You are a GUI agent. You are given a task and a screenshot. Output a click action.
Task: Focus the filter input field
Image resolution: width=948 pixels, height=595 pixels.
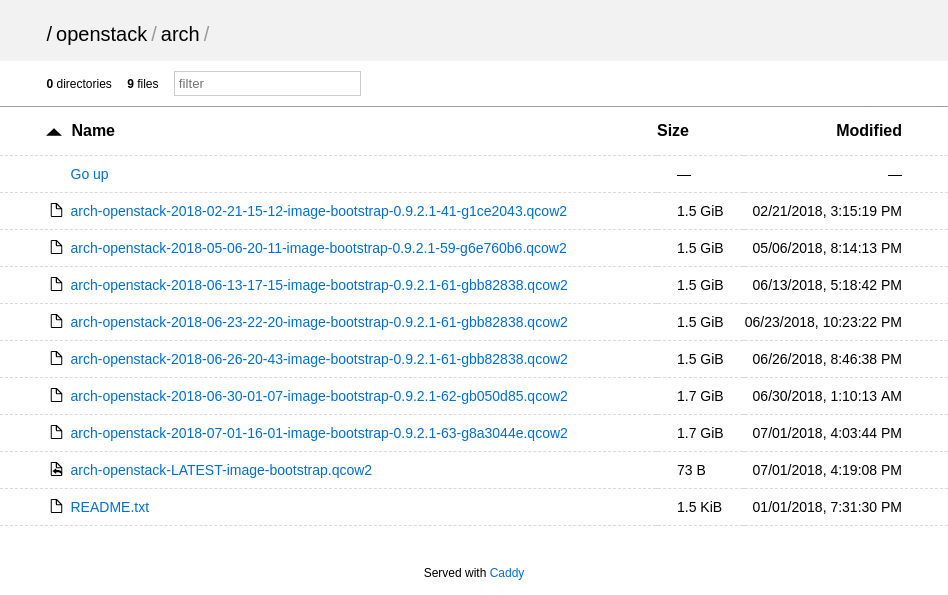[x=267, y=83]
